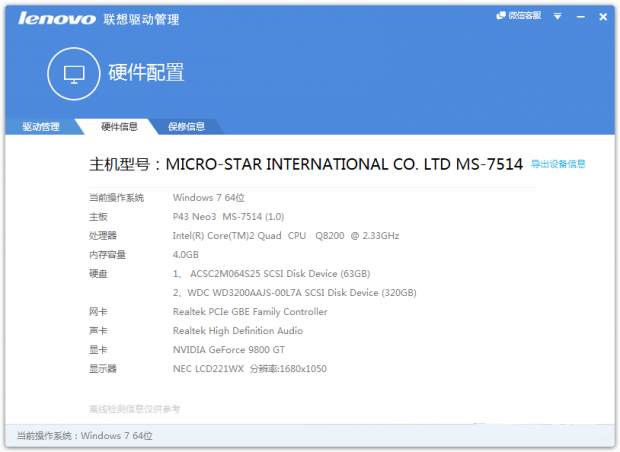
Task: Open the title bar dropdown arrow menu
Action: [x=558, y=16]
